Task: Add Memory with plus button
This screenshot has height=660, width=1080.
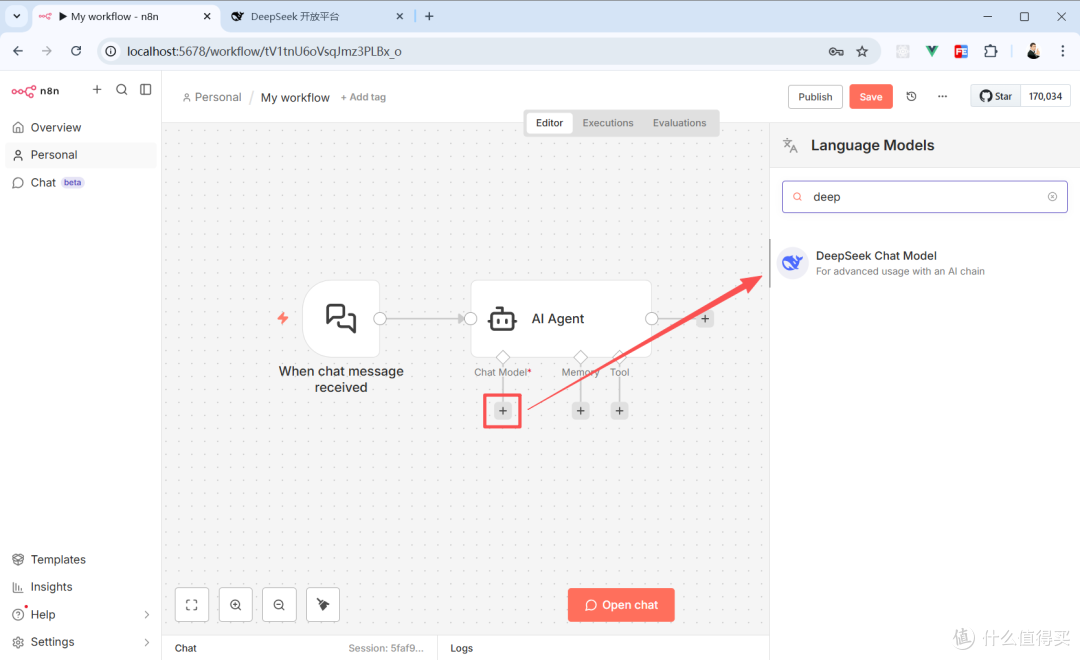Action: 581,411
